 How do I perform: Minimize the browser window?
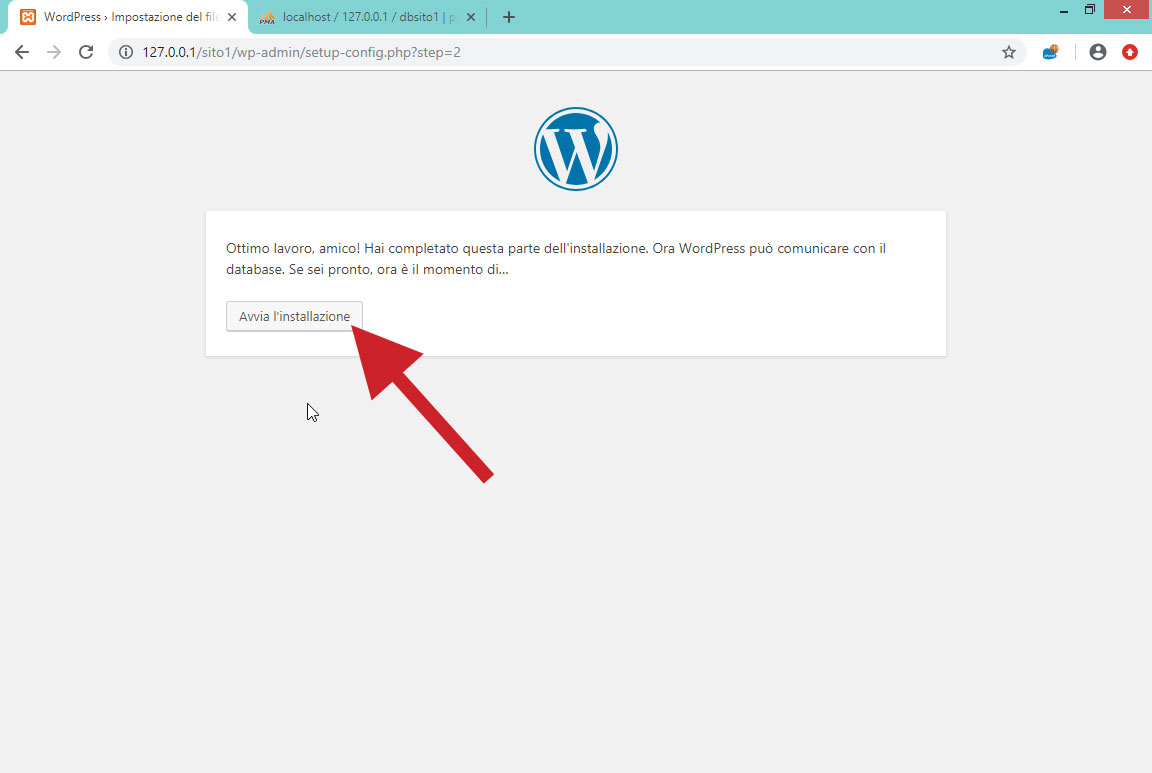pyautogui.click(x=1063, y=10)
